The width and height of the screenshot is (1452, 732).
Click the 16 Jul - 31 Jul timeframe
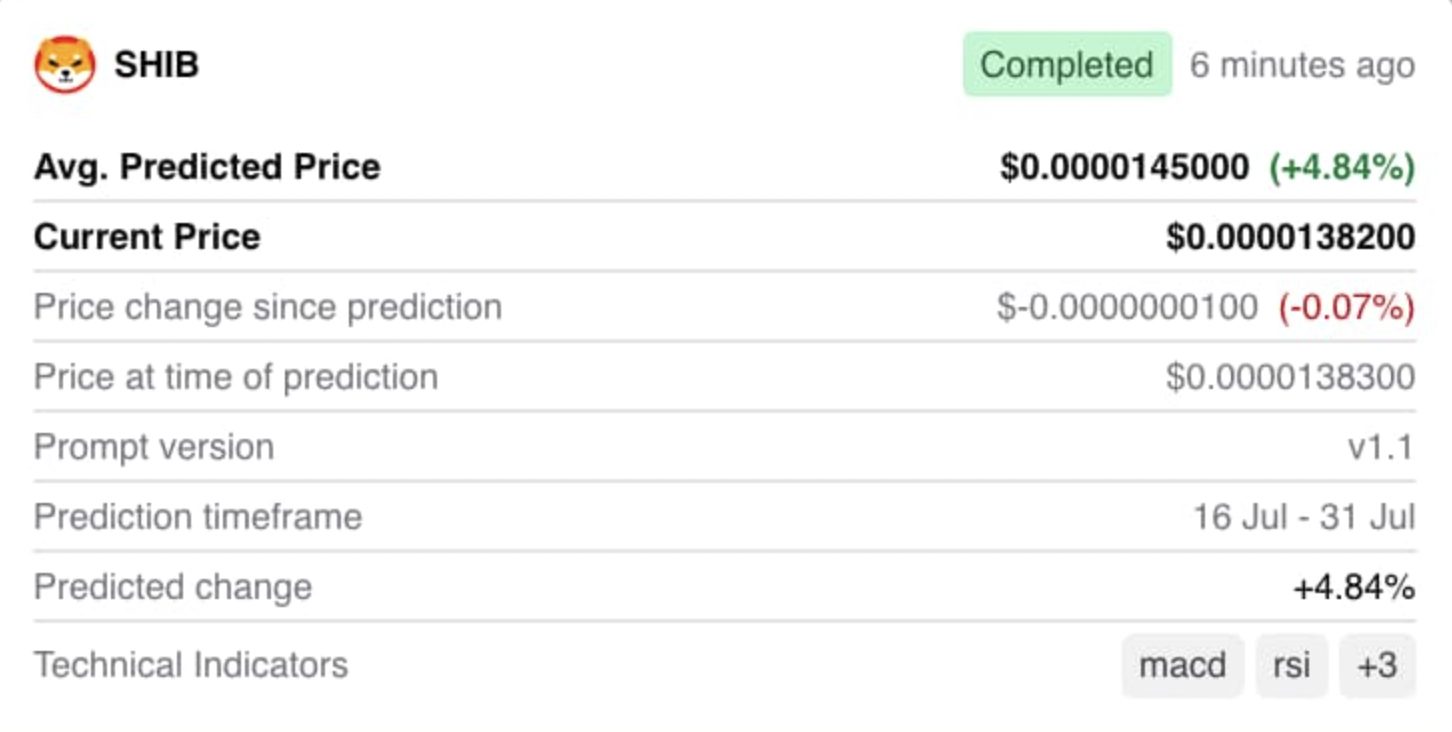pos(1304,518)
